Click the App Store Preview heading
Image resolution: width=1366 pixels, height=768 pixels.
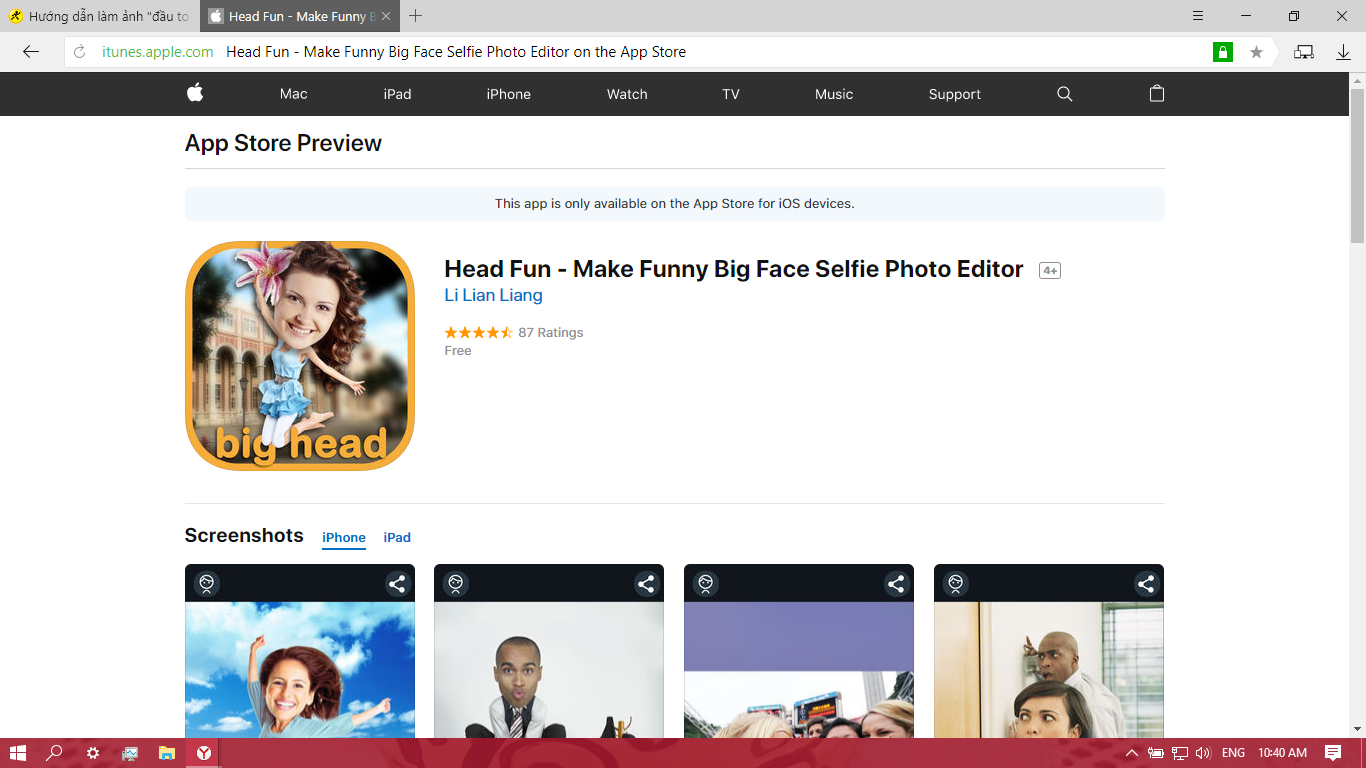283,143
